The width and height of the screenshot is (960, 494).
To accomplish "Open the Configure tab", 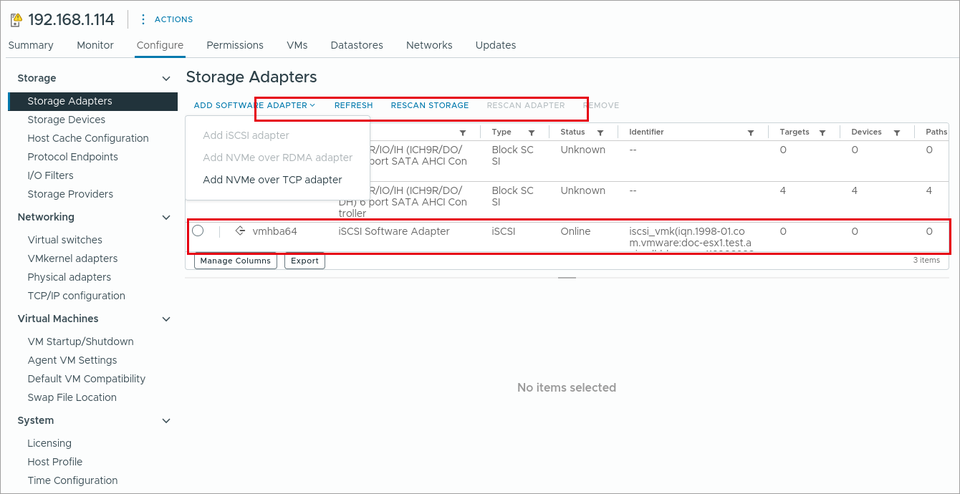I will click(160, 45).
